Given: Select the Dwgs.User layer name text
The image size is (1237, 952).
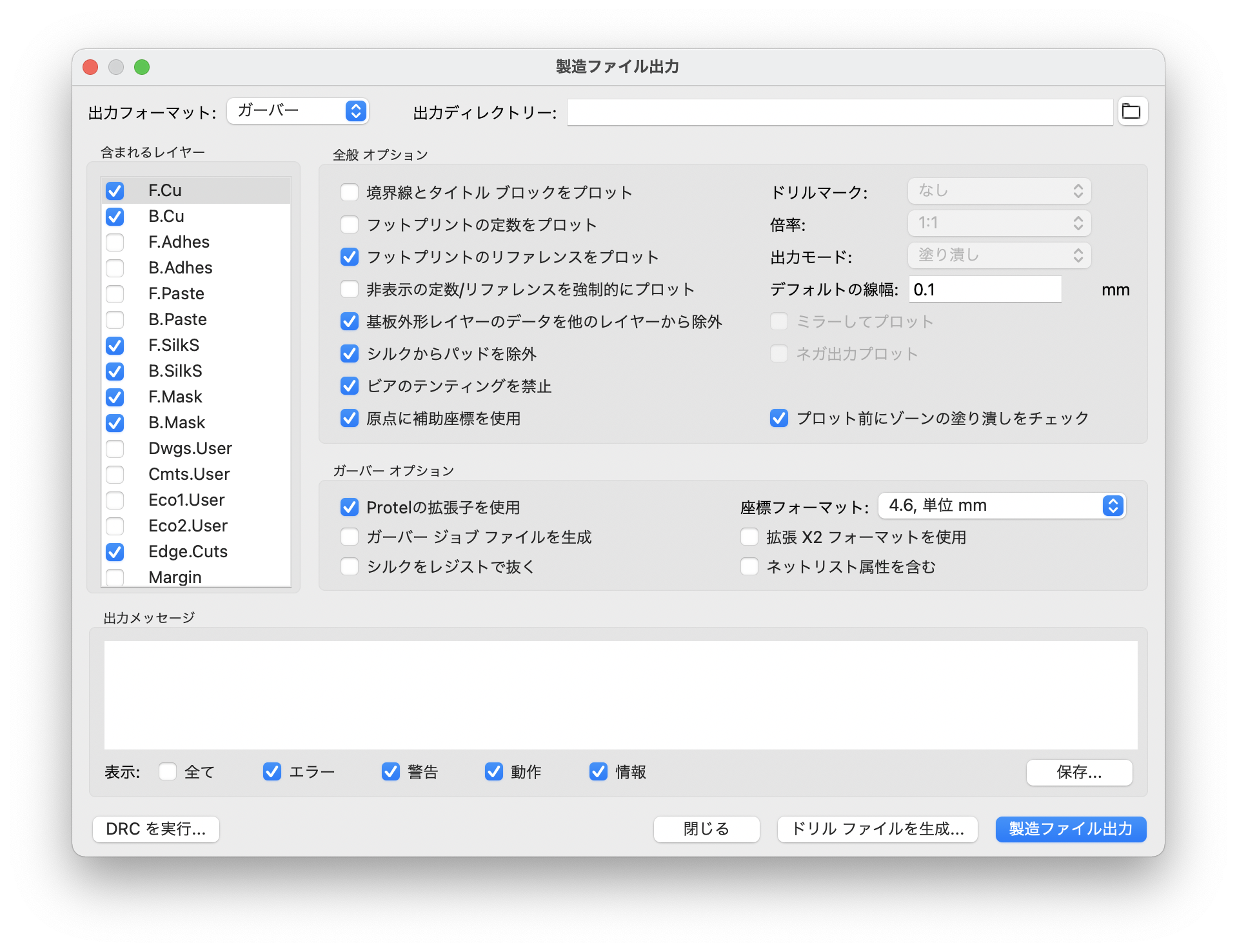Looking at the screenshot, I should pyautogui.click(x=190, y=449).
